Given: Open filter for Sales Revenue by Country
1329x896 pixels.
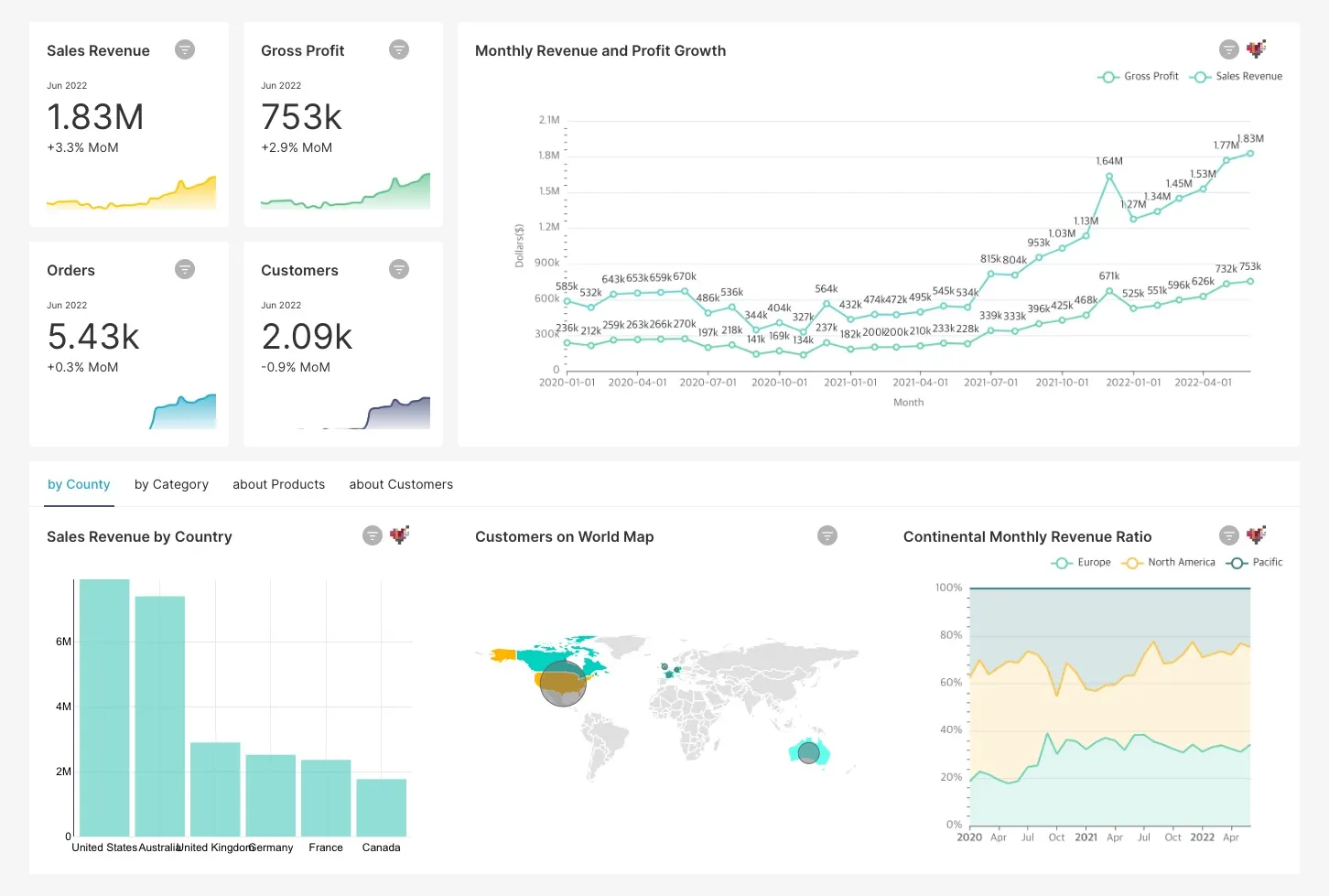Looking at the screenshot, I should (373, 535).
